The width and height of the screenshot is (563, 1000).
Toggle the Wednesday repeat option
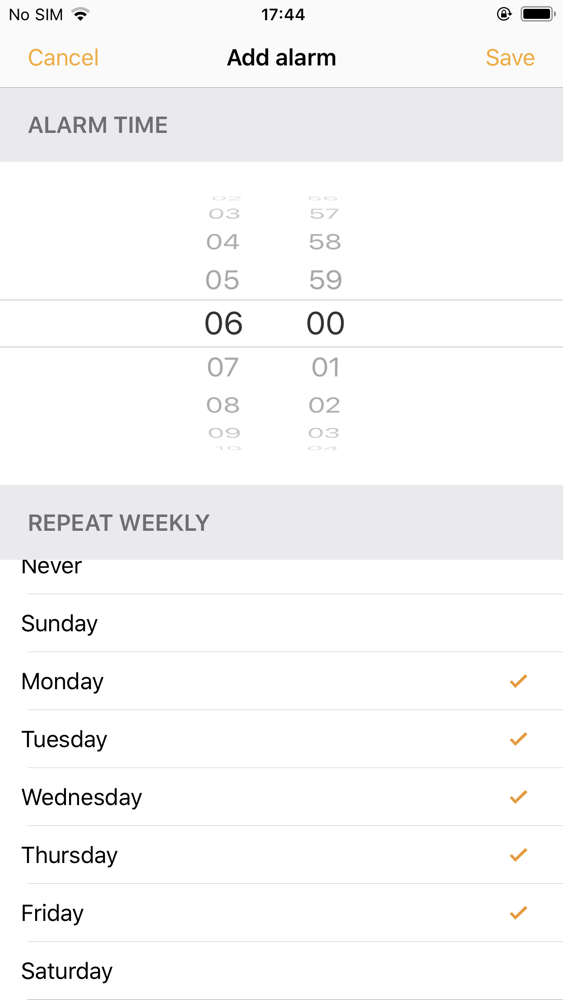click(281, 797)
